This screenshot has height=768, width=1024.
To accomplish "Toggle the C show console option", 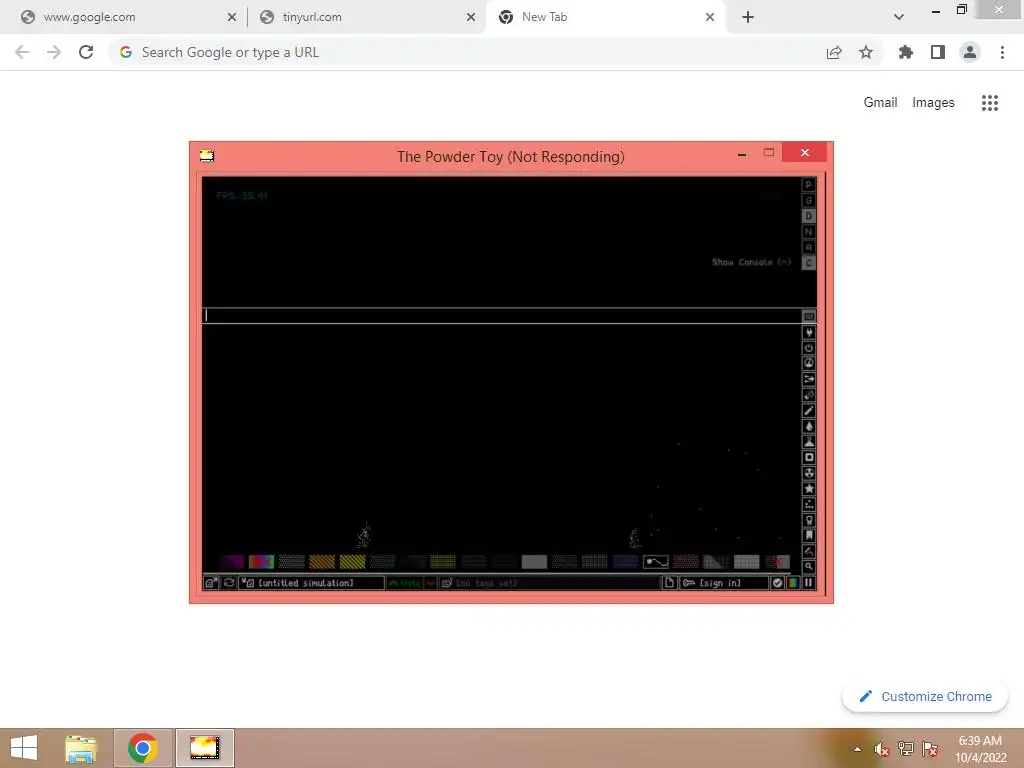I will (x=808, y=263).
